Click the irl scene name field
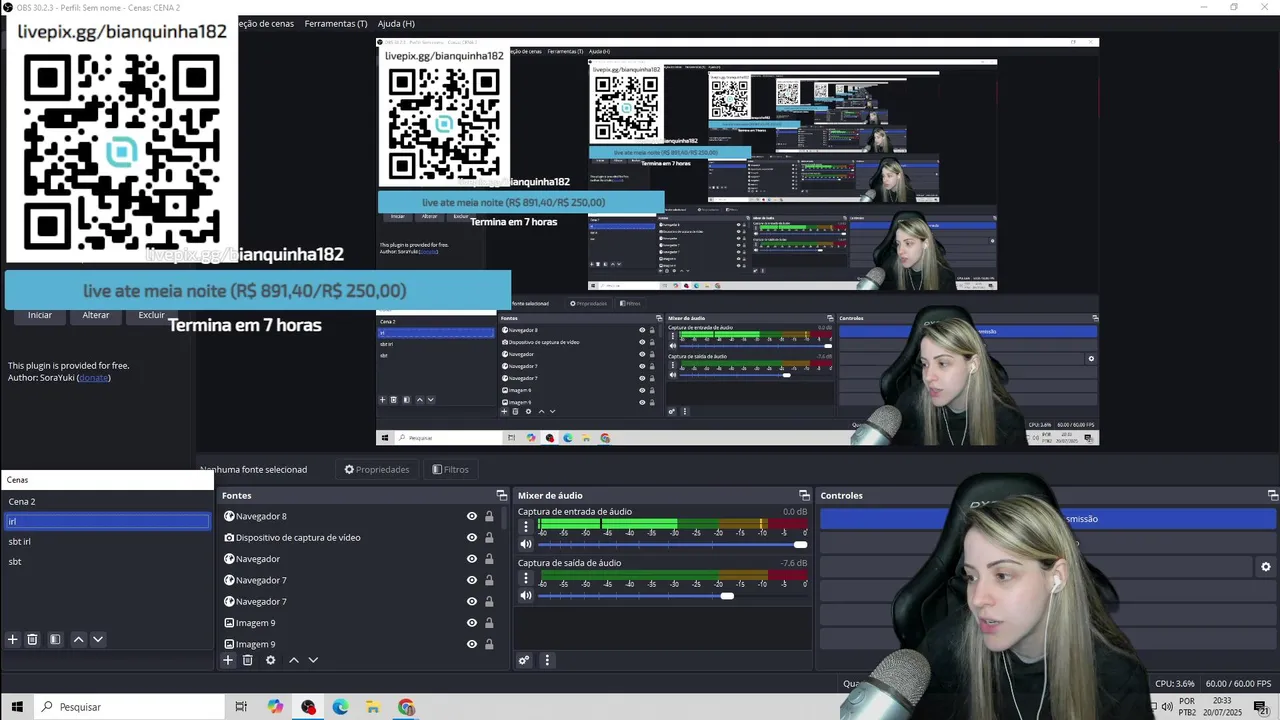The image size is (1280, 720). pyautogui.click(x=107, y=521)
